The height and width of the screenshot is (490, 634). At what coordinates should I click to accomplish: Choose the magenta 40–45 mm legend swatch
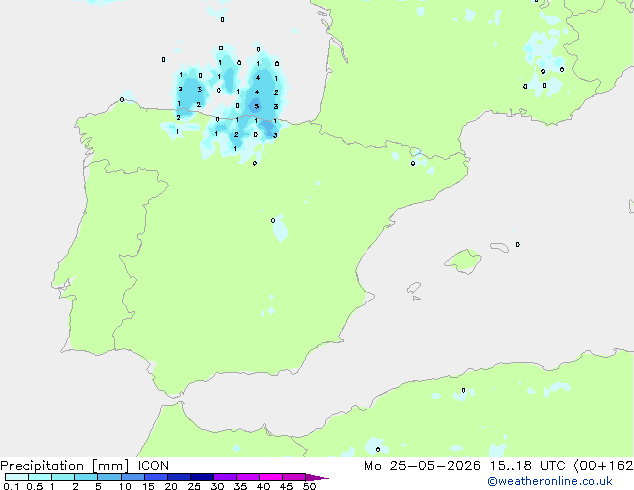coord(271,477)
